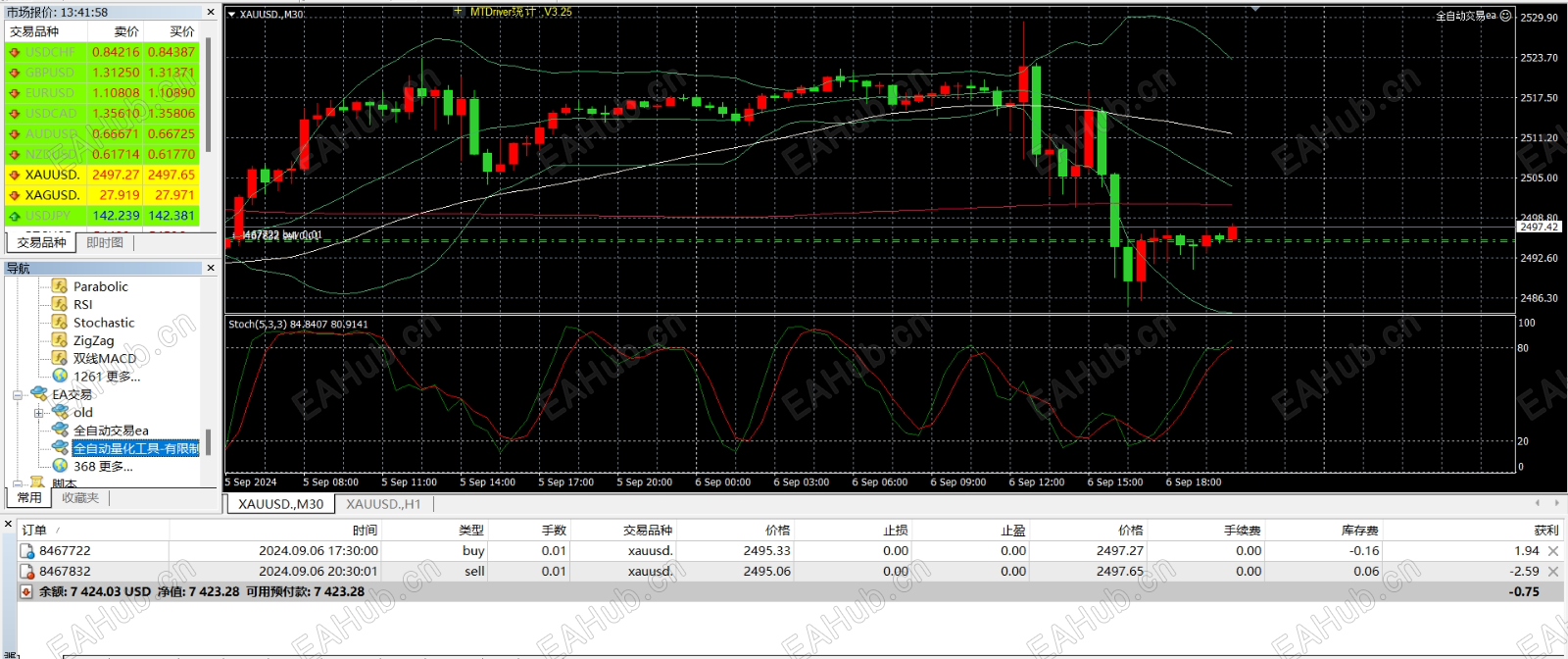
Task: Click the chart tabs scroll-left arrow
Action: pyautogui.click(x=1537, y=503)
